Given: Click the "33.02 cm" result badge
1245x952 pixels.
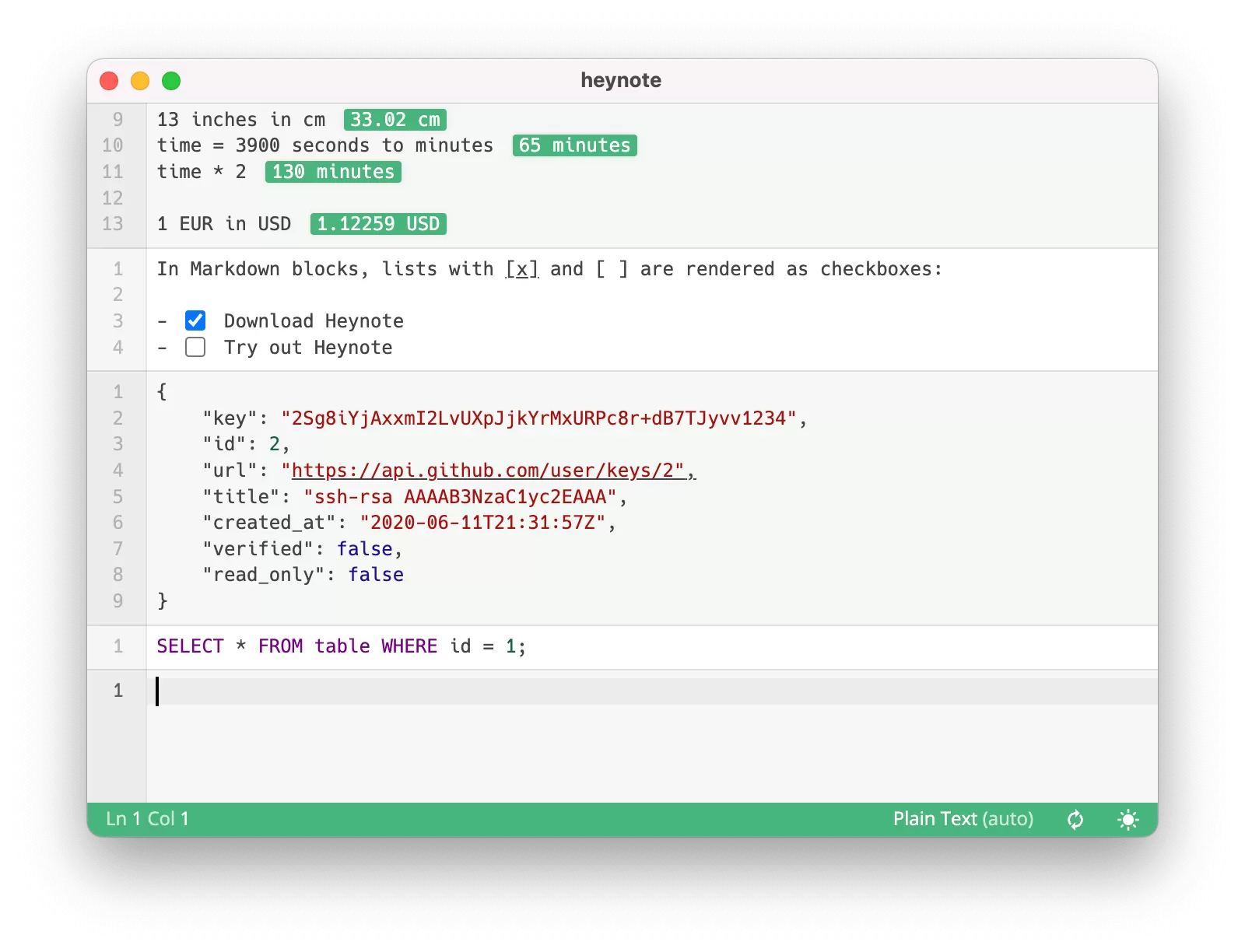Looking at the screenshot, I should pyautogui.click(x=394, y=120).
